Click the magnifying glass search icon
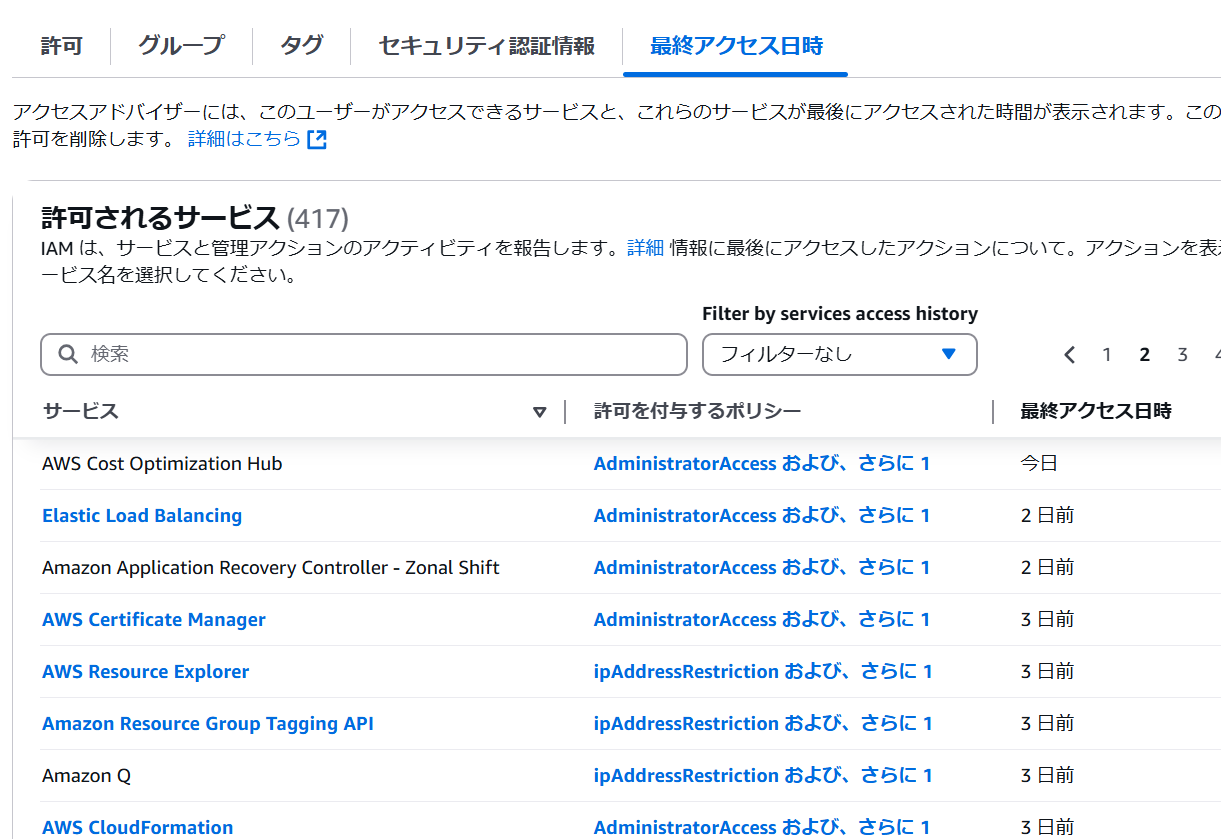1221x839 pixels. [68, 354]
